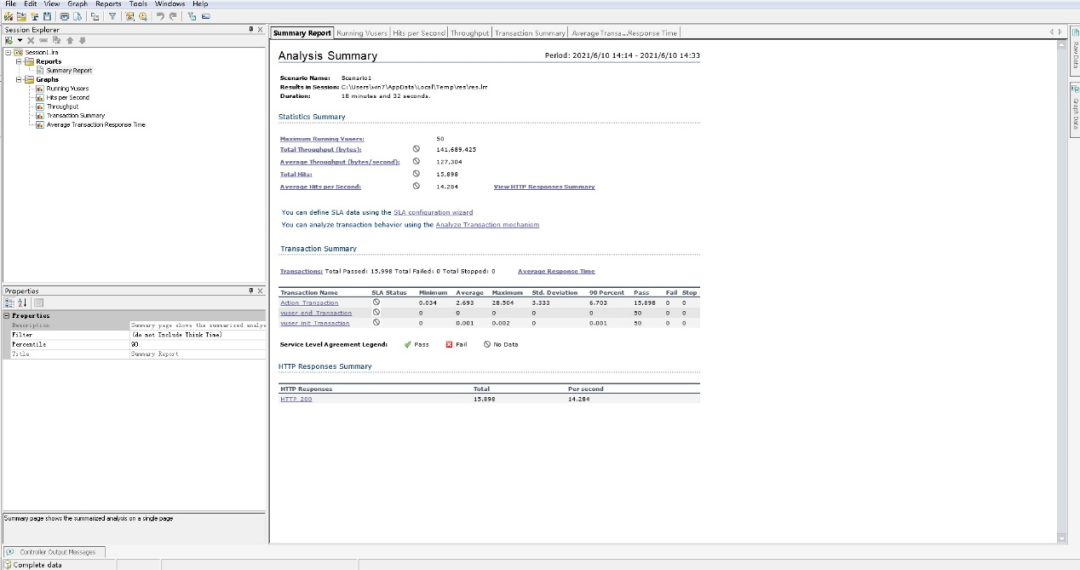Click the Move Down arrow in Session Explorer
Image resolution: width=1080 pixels, height=570 pixels.
click(x=83, y=41)
